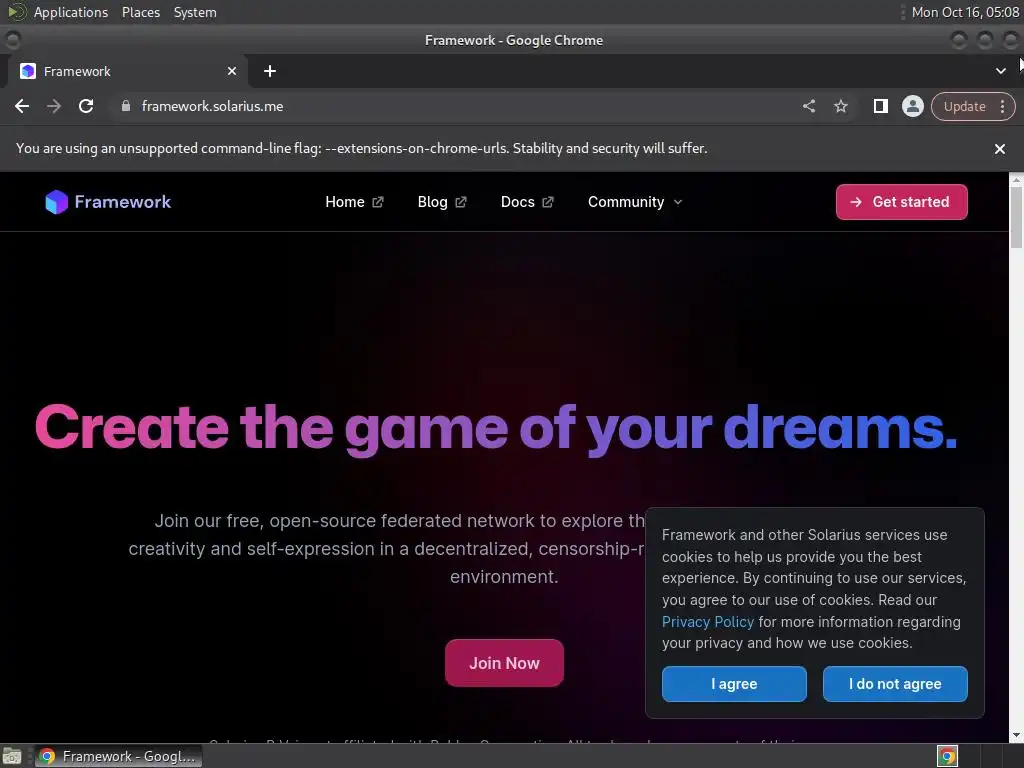Open the Privacy Policy link

tap(707, 622)
